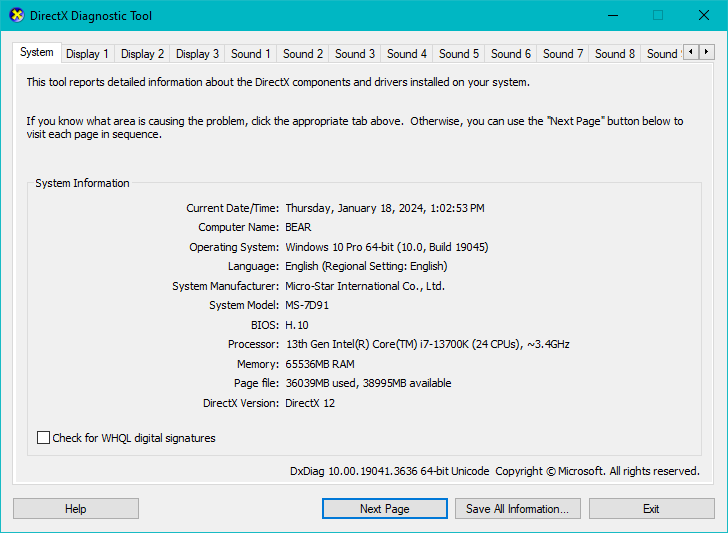Select the Display 3 tab
This screenshot has width=728, height=533.
click(x=198, y=54)
